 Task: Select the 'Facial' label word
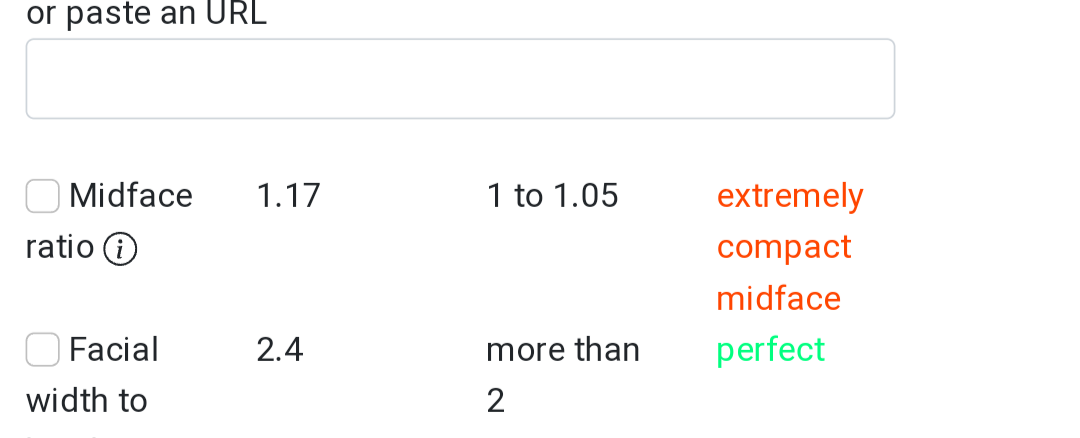114,350
